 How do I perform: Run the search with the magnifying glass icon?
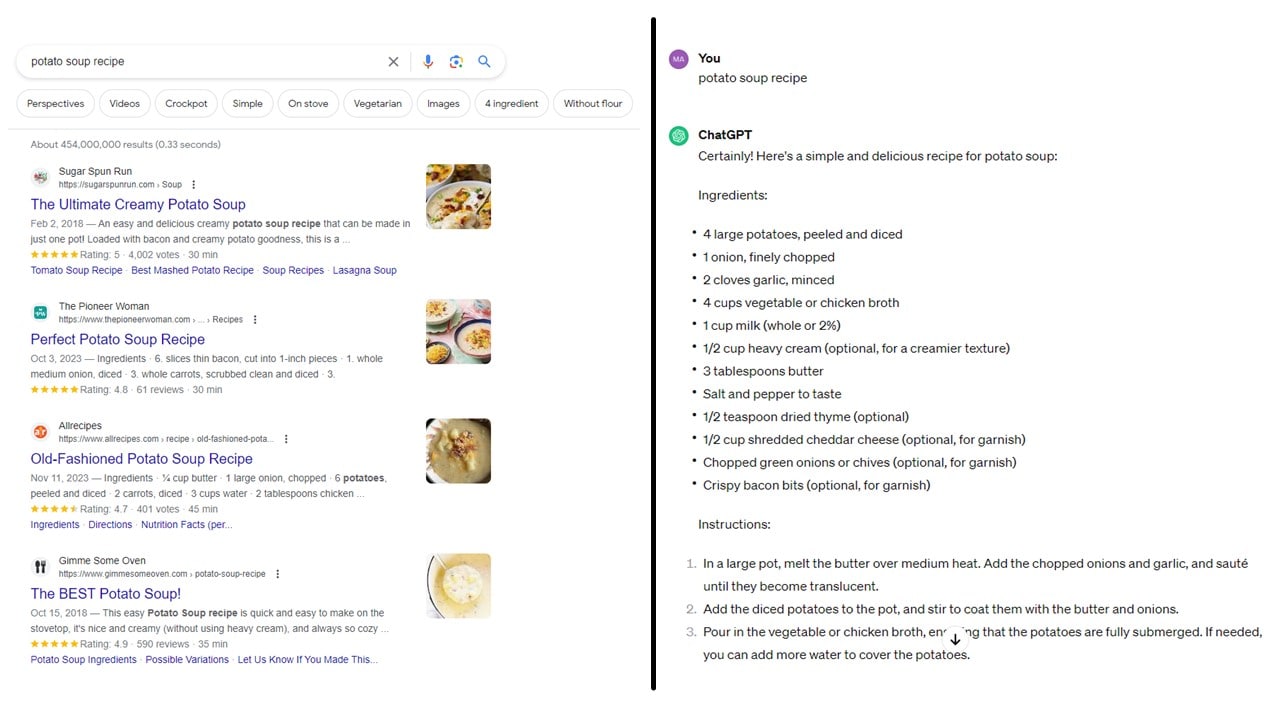coord(484,61)
